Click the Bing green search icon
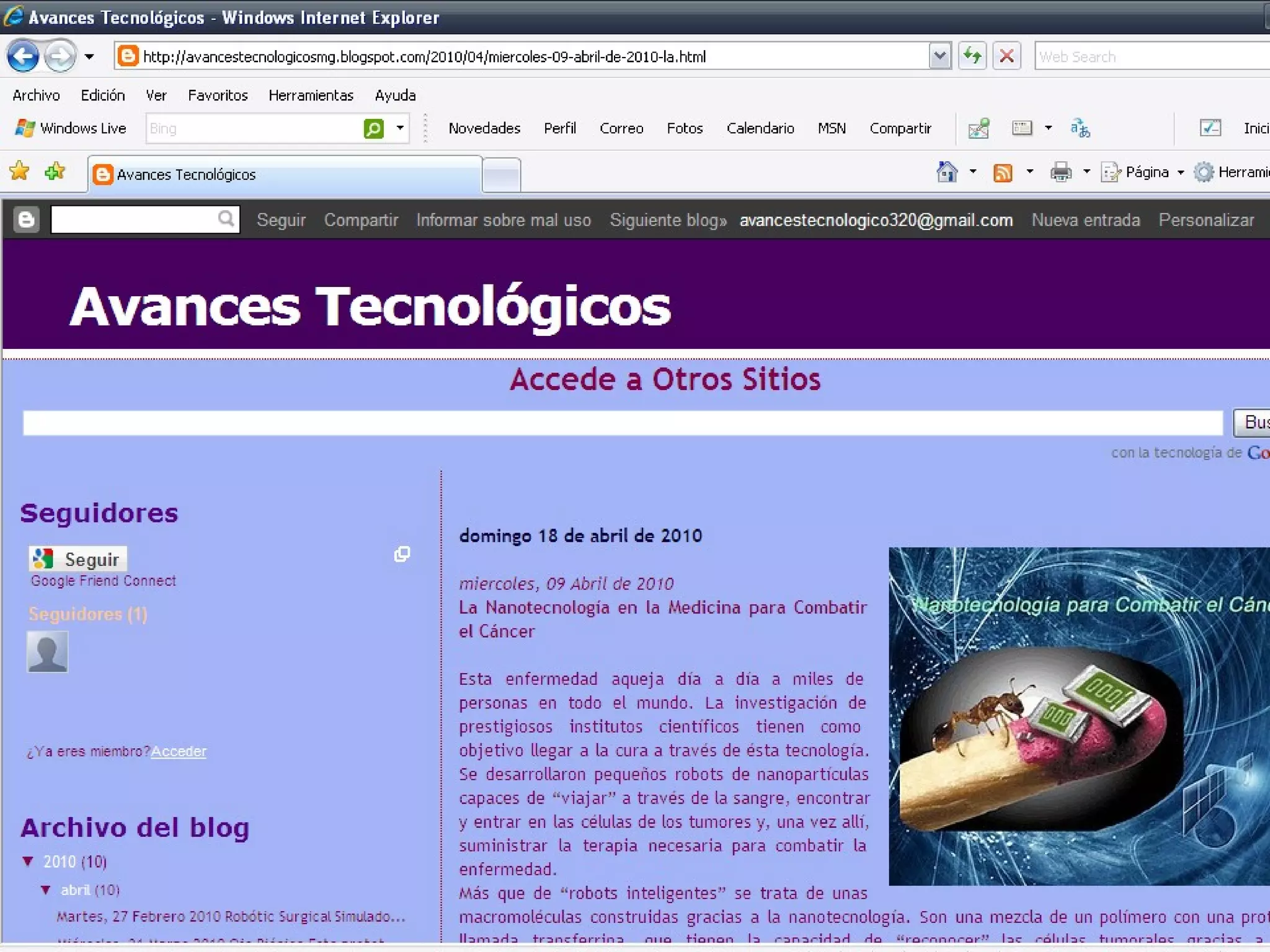1270x952 pixels. point(373,128)
